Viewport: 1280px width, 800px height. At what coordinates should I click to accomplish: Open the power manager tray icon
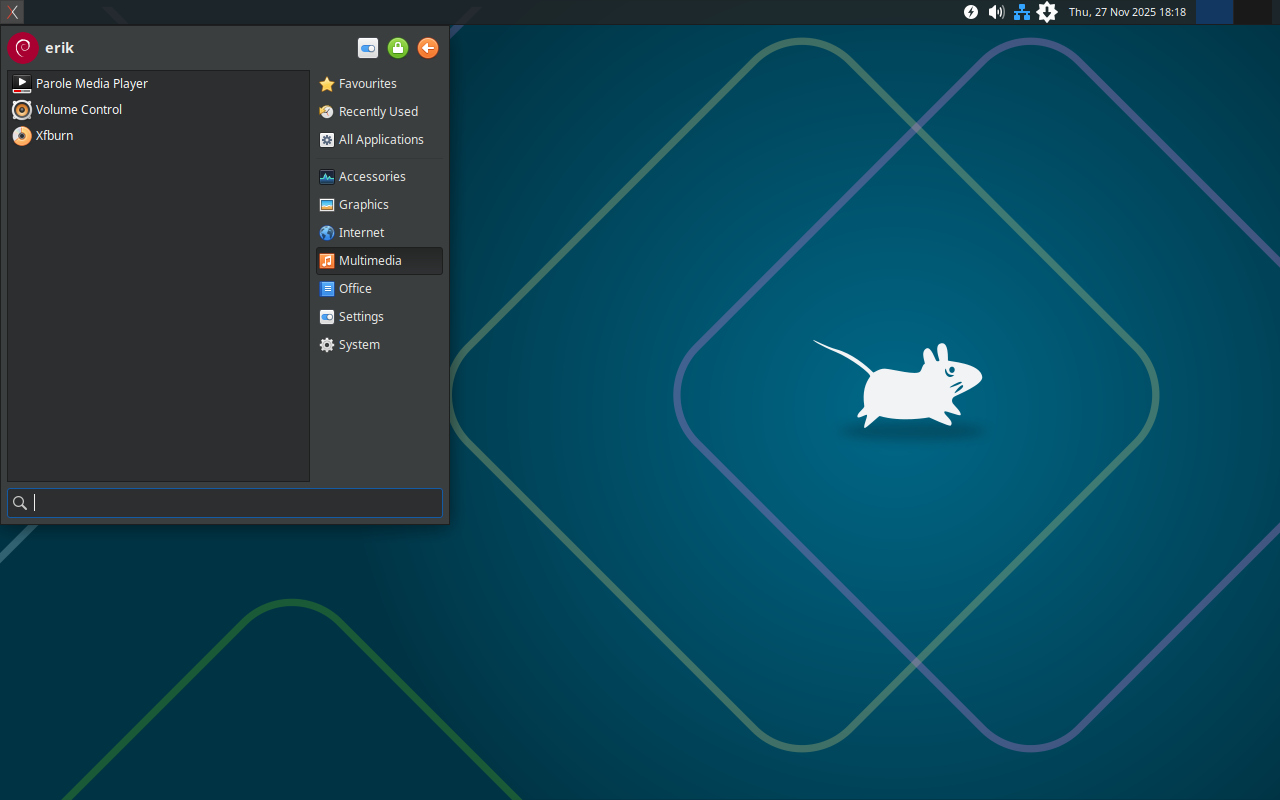tap(970, 12)
